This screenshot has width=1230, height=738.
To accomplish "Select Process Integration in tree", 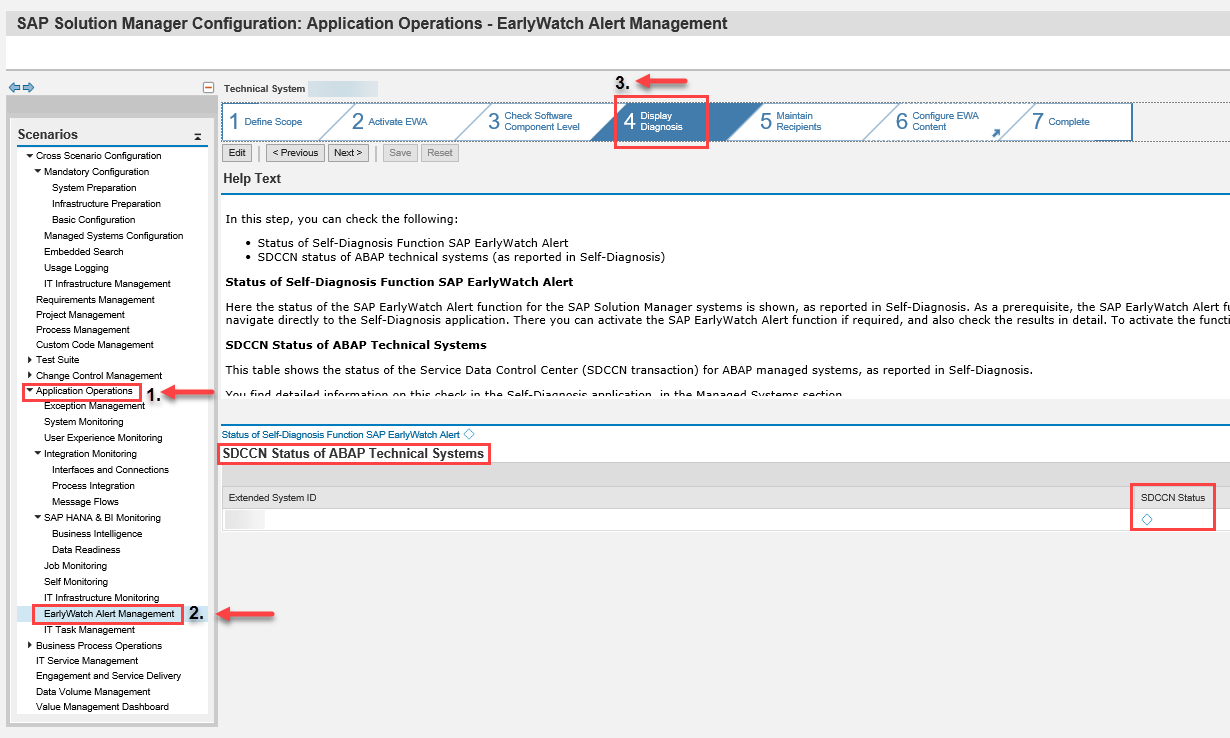I will pyautogui.click(x=93, y=486).
